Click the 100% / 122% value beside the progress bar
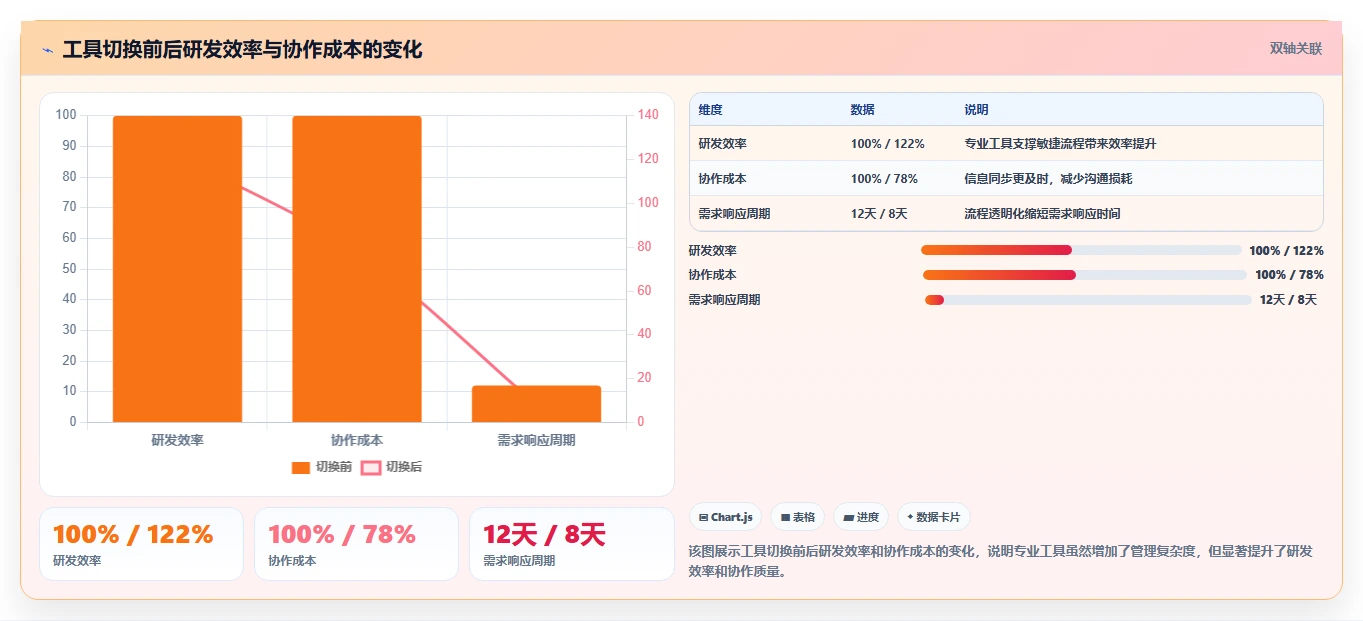This screenshot has width=1363, height=621. pos(1286,251)
